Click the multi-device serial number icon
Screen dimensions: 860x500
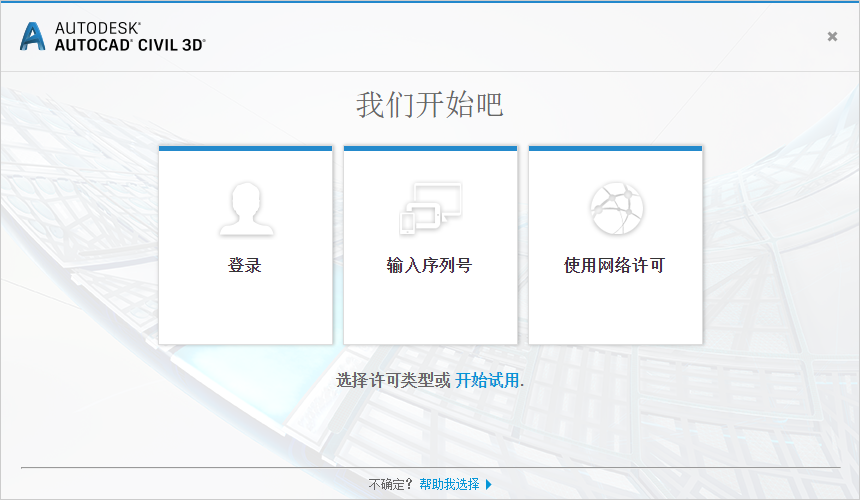coord(431,209)
